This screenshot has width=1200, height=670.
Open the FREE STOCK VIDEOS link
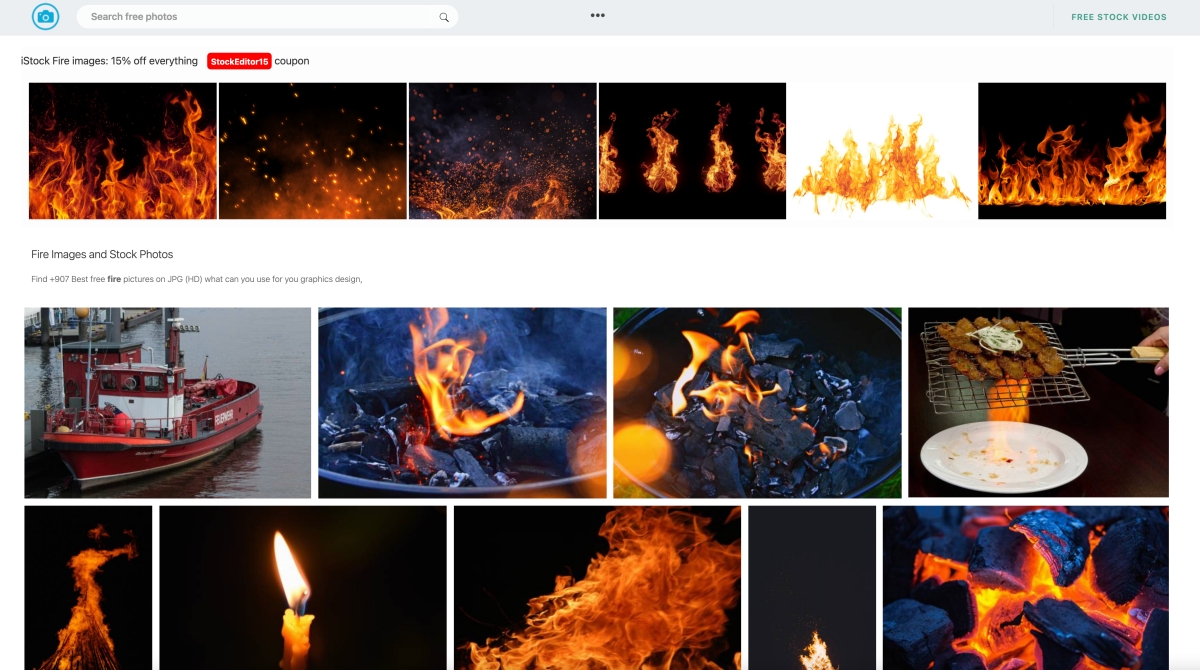click(x=1119, y=17)
